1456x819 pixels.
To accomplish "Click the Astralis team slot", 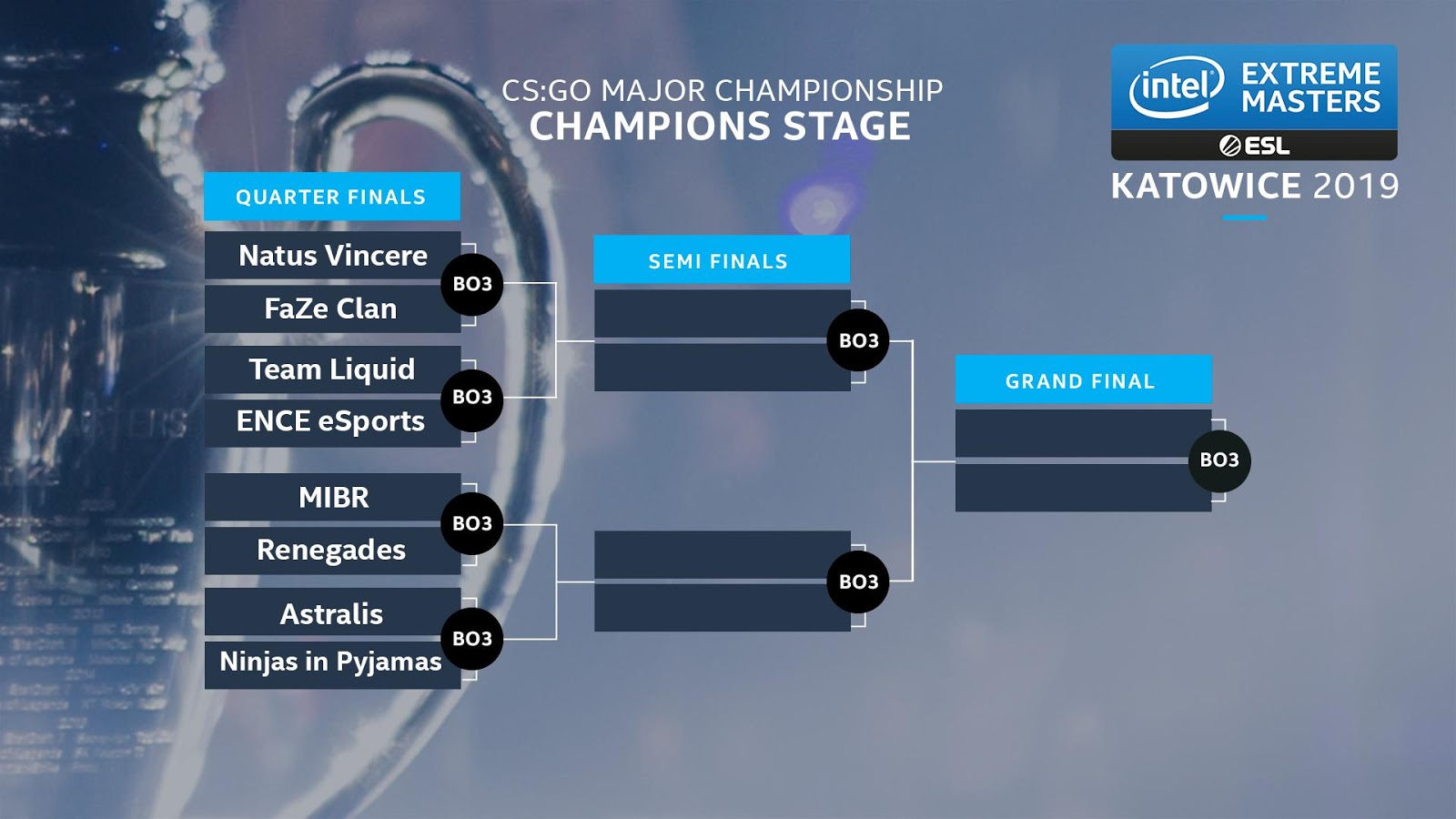I will click(331, 613).
